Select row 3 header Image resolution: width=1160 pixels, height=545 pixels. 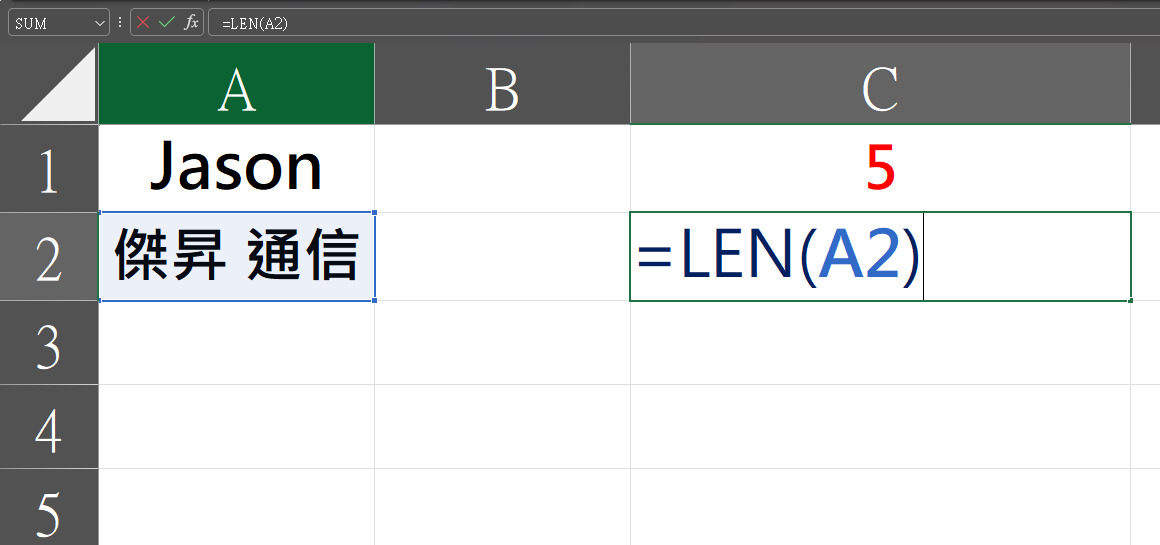tap(49, 342)
